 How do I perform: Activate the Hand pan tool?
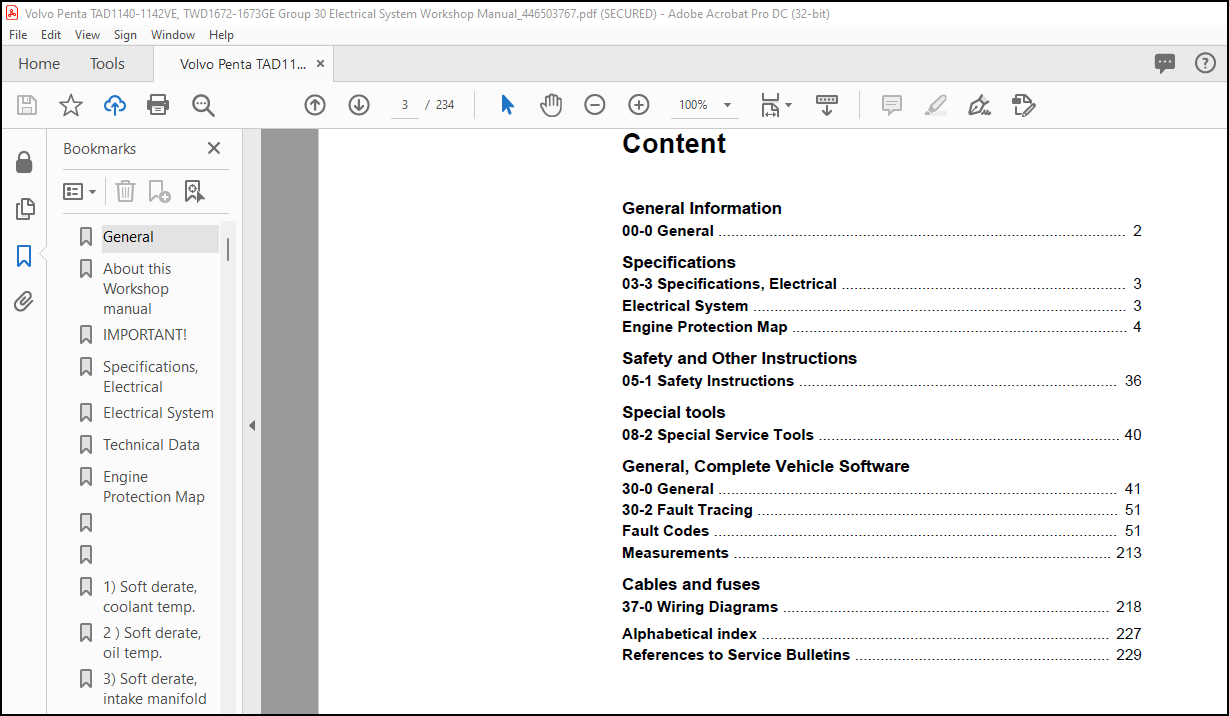(551, 105)
